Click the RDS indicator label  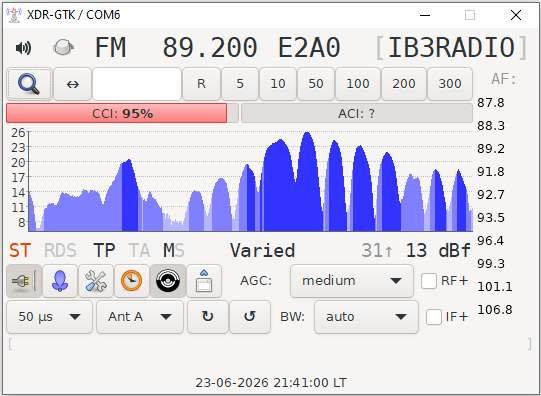[x=60, y=251]
